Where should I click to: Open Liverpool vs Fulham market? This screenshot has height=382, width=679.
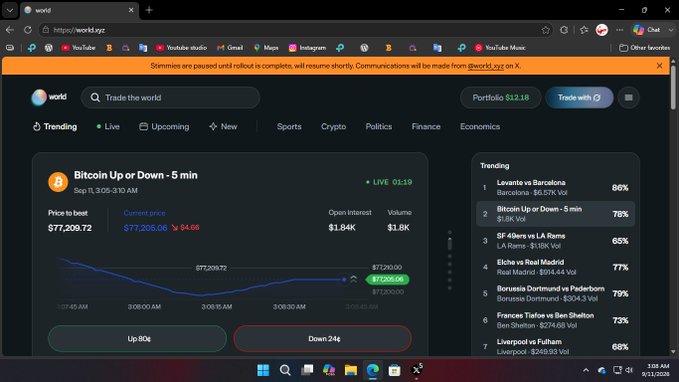click(x=556, y=346)
